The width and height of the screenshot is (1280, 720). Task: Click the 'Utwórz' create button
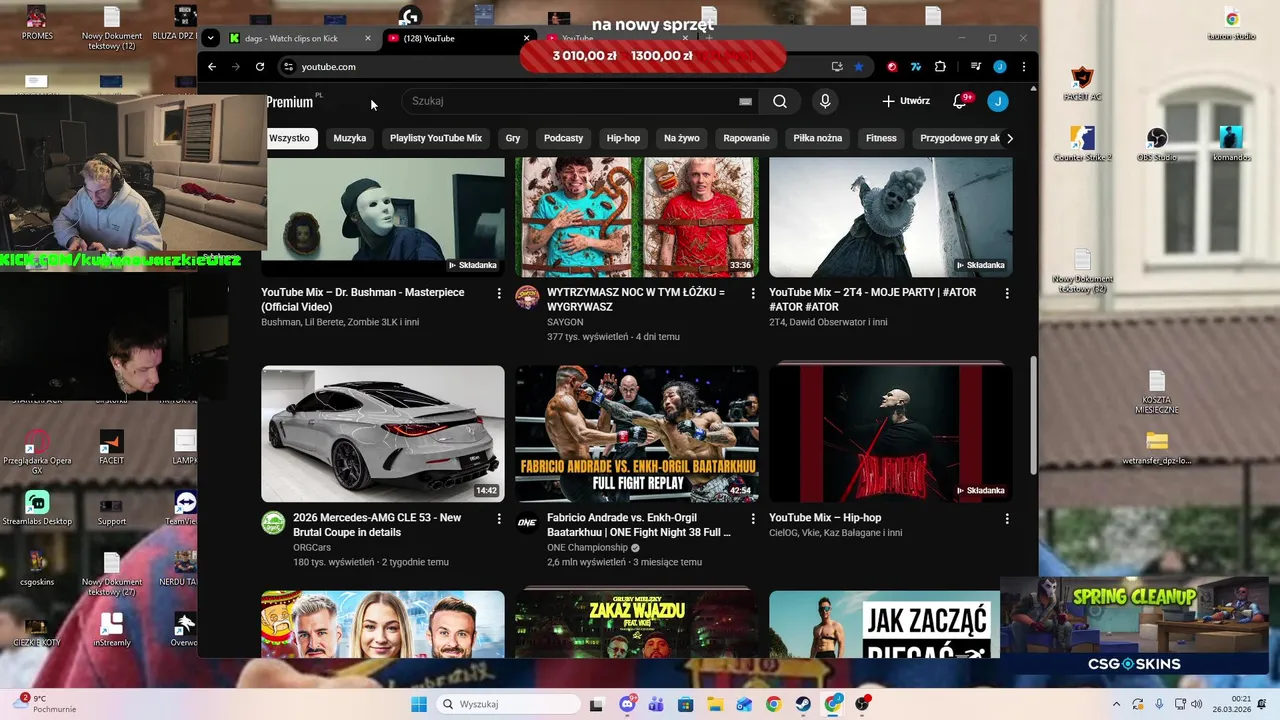[x=906, y=101]
